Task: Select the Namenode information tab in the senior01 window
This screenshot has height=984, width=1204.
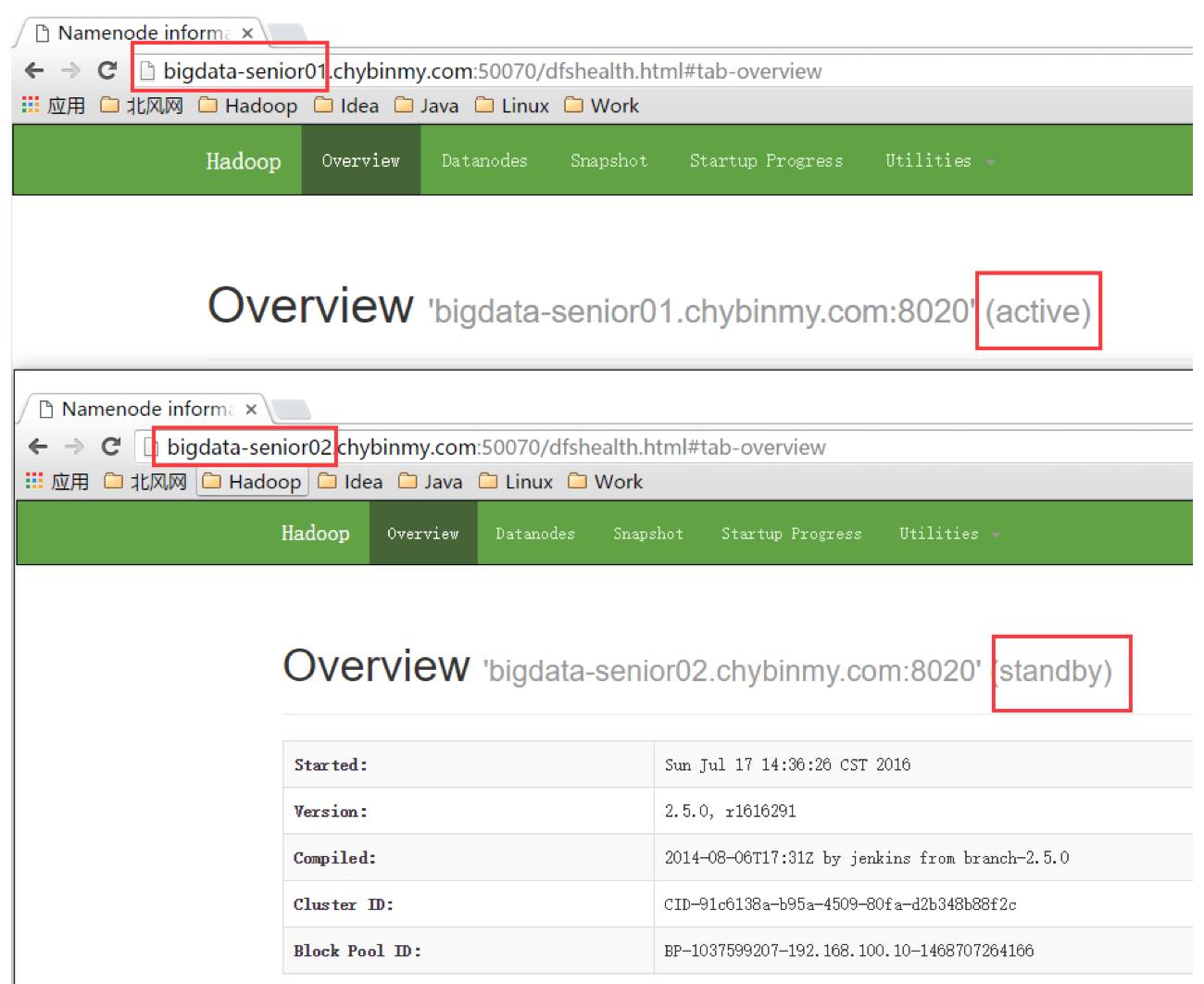Action: click(141, 33)
